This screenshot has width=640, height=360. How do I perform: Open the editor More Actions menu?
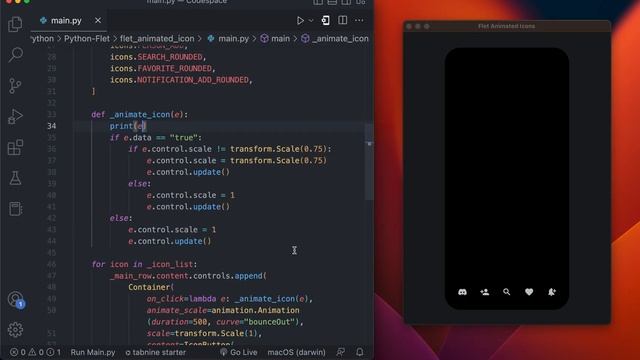tap(359, 20)
